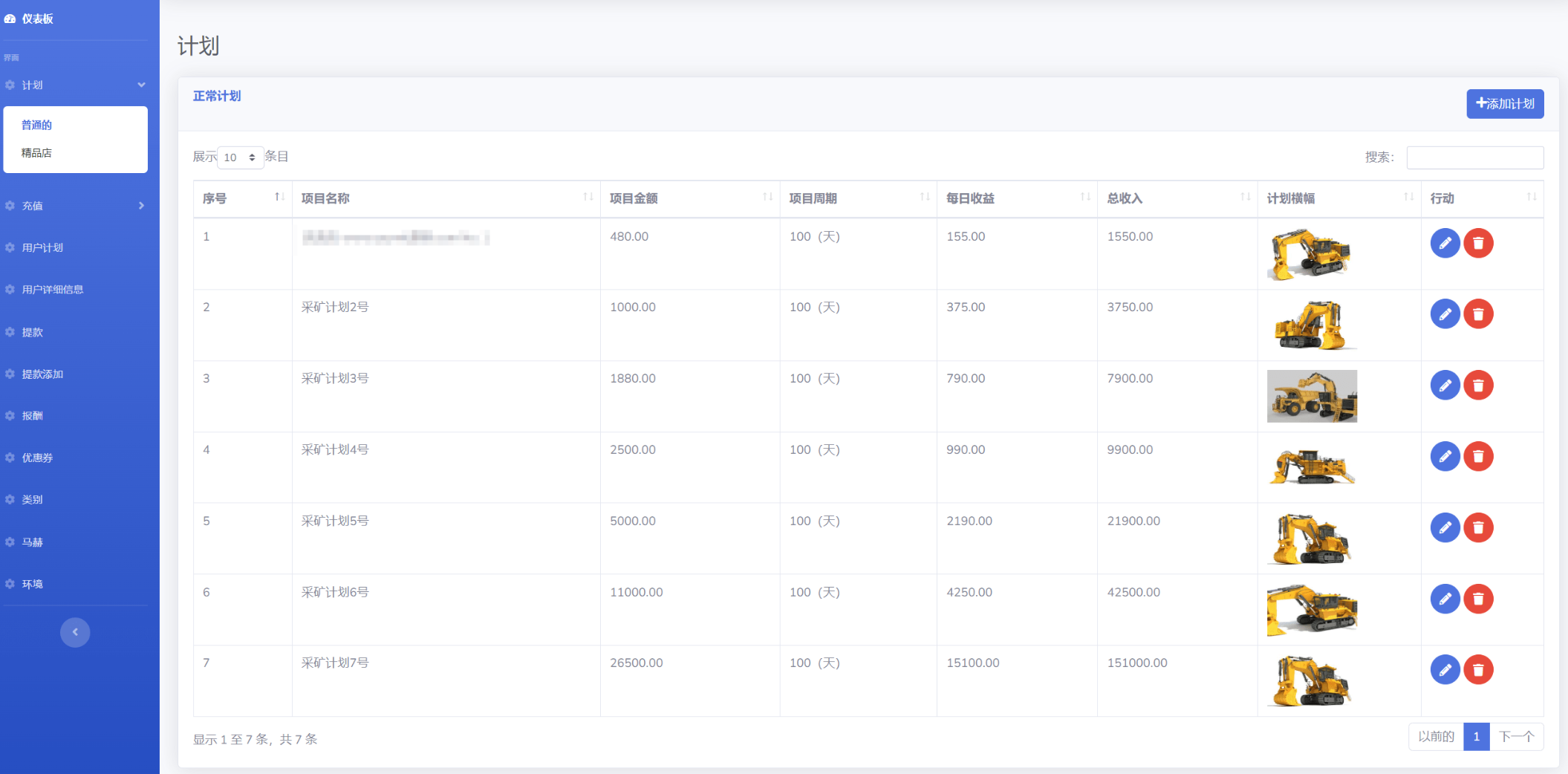The height and width of the screenshot is (774, 1568).
Task: Delete the 采矿计划6号 plan
Action: tap(1478, 599)
